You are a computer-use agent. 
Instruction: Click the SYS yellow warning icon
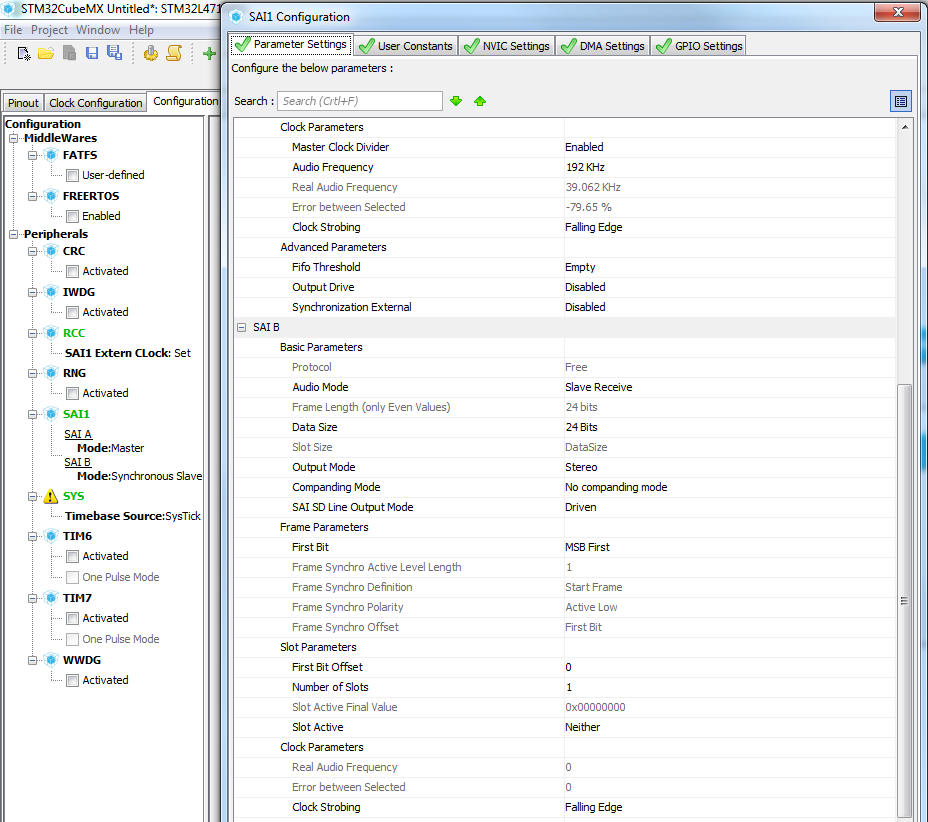click(51, 496)
